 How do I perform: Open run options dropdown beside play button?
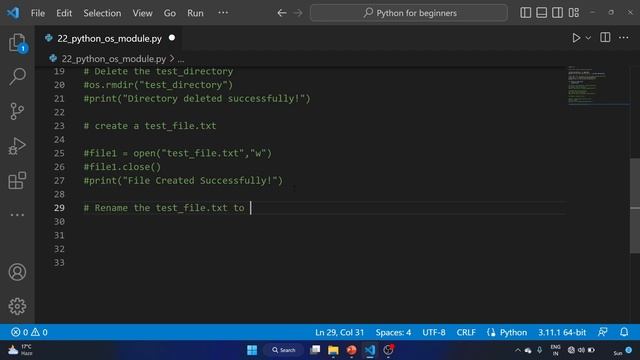(x=588, y=38)
